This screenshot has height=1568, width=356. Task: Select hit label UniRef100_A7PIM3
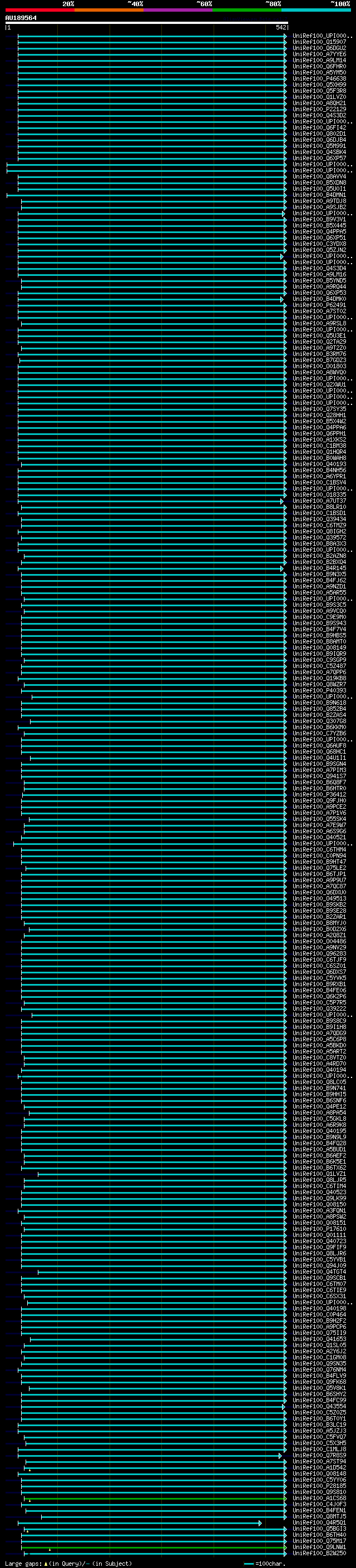pyautogui.click(x=319, y=770)
